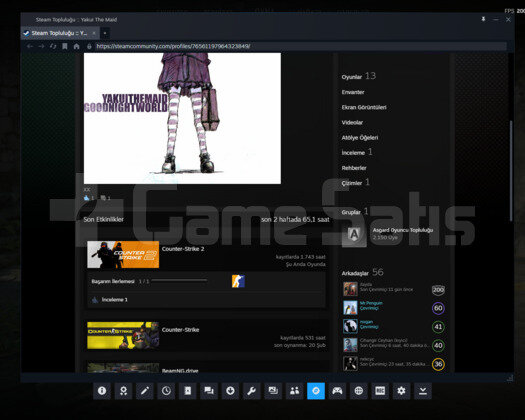Go forward with the browser forward arrow

(x=41, y=46)
